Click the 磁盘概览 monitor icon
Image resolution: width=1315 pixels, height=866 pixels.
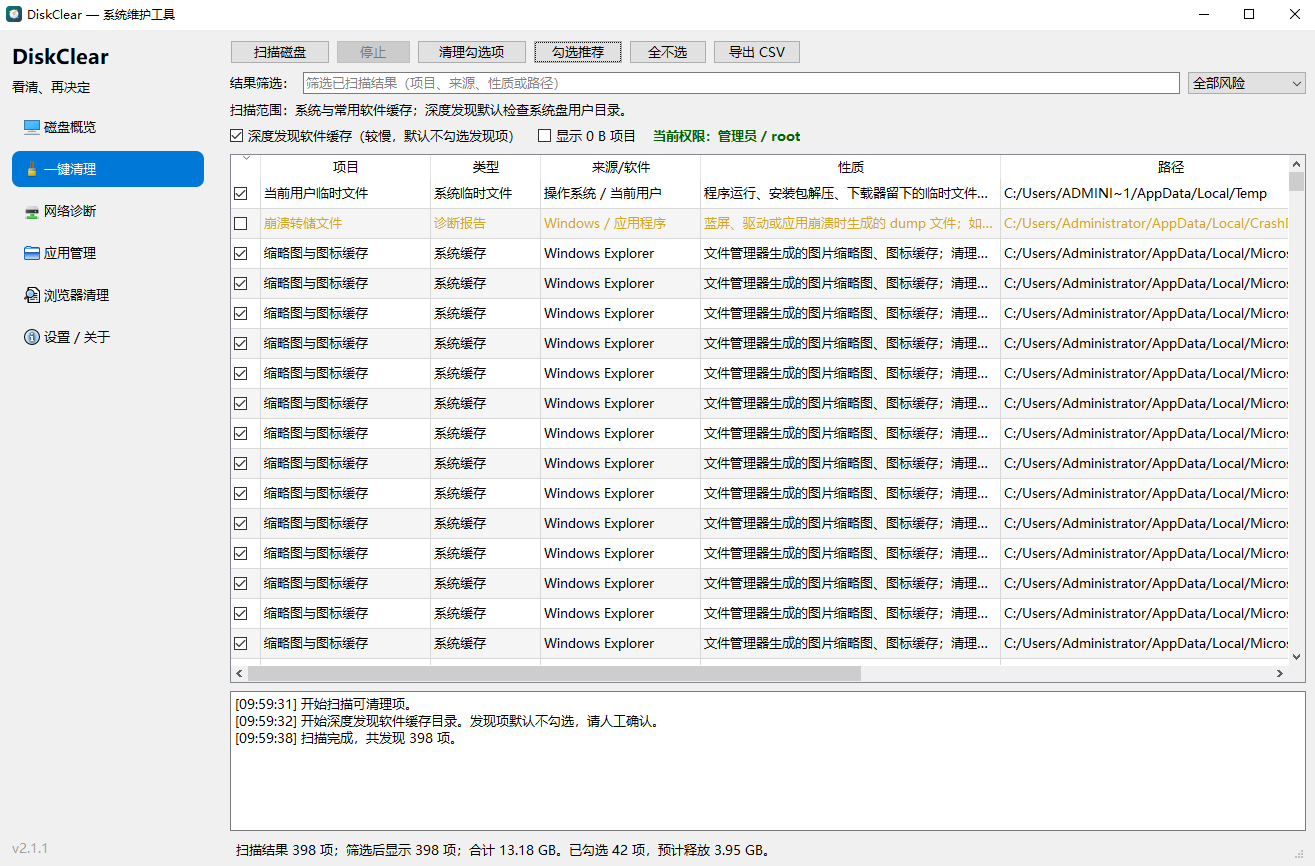[x=32, y=127]
